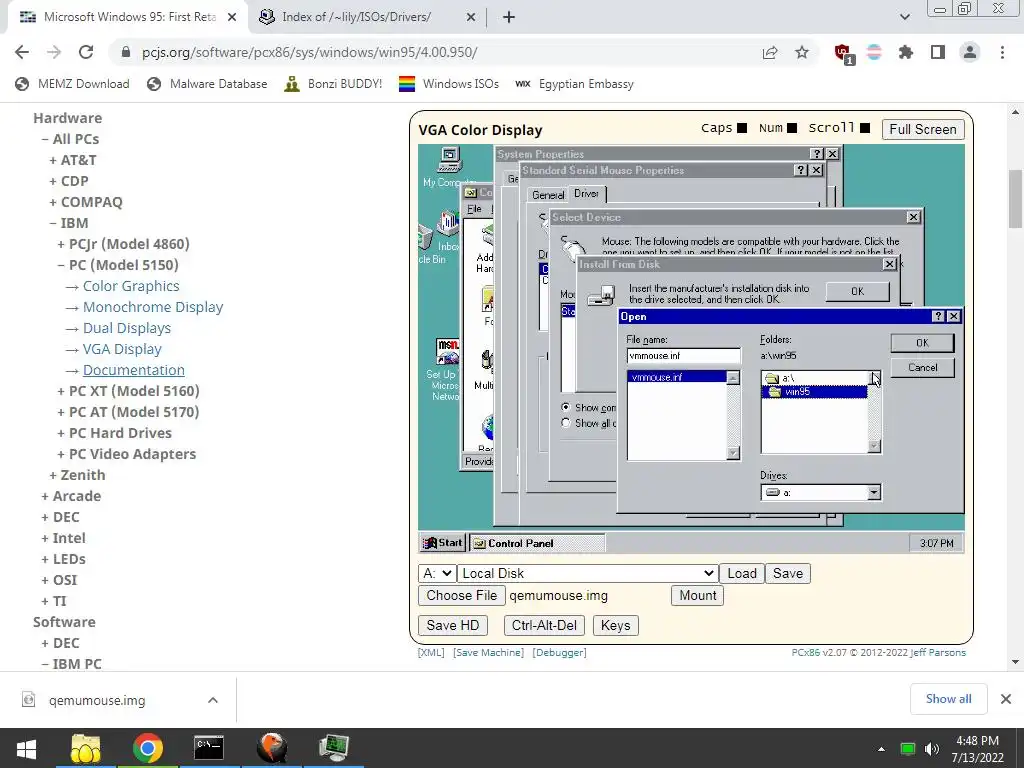Click the Full Screen button

(x=922, y=129)
